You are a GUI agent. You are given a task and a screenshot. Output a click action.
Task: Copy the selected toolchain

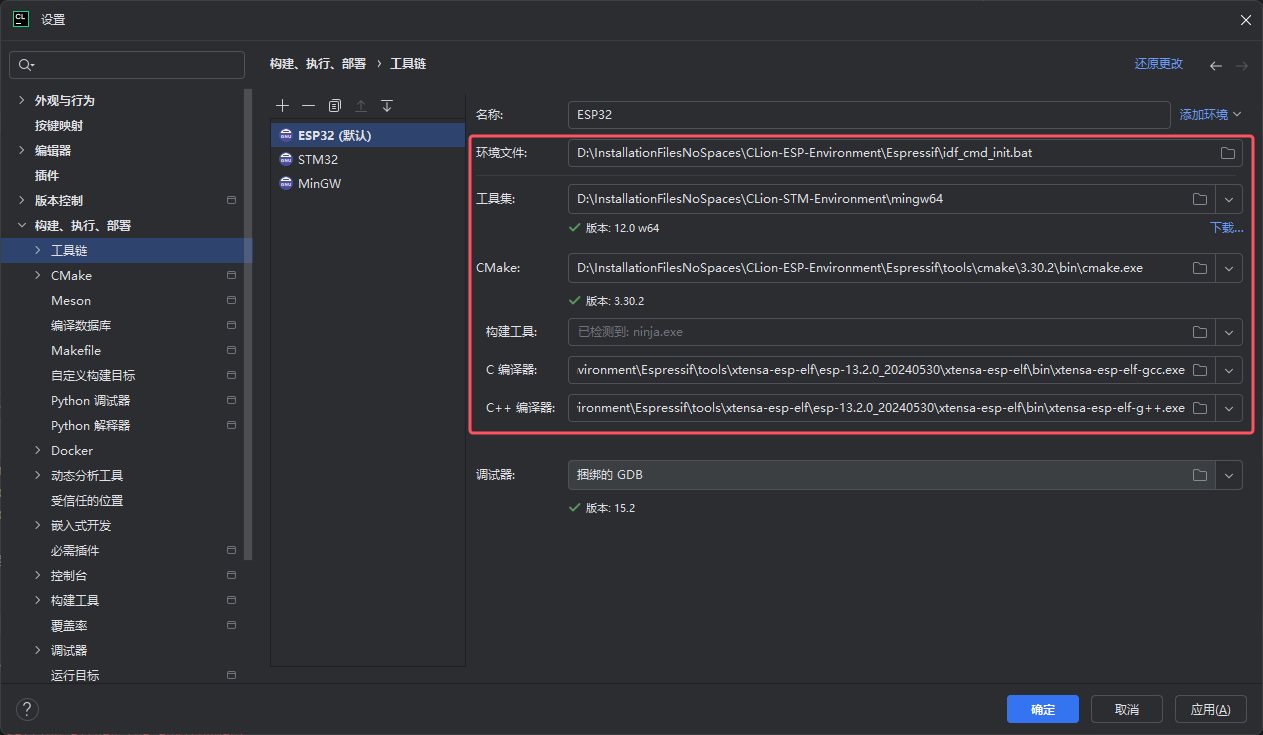(x=335, y=106)
